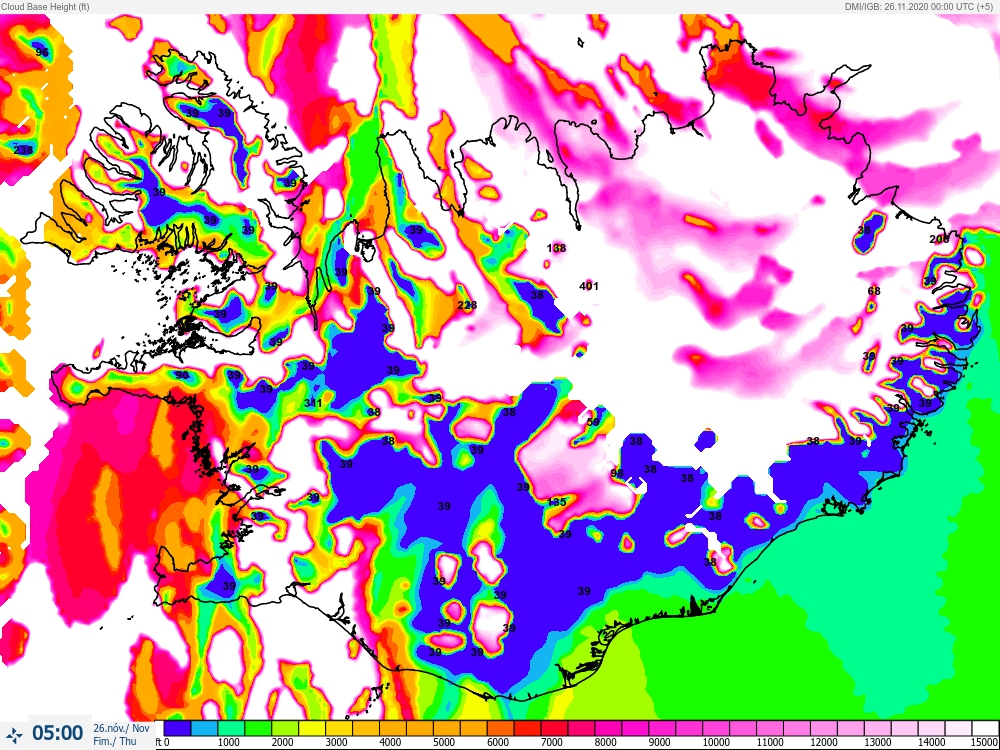Screen dimensions: 1000x750
Task: Click the '208' value near the east coast
Action: tap(939, 239)
